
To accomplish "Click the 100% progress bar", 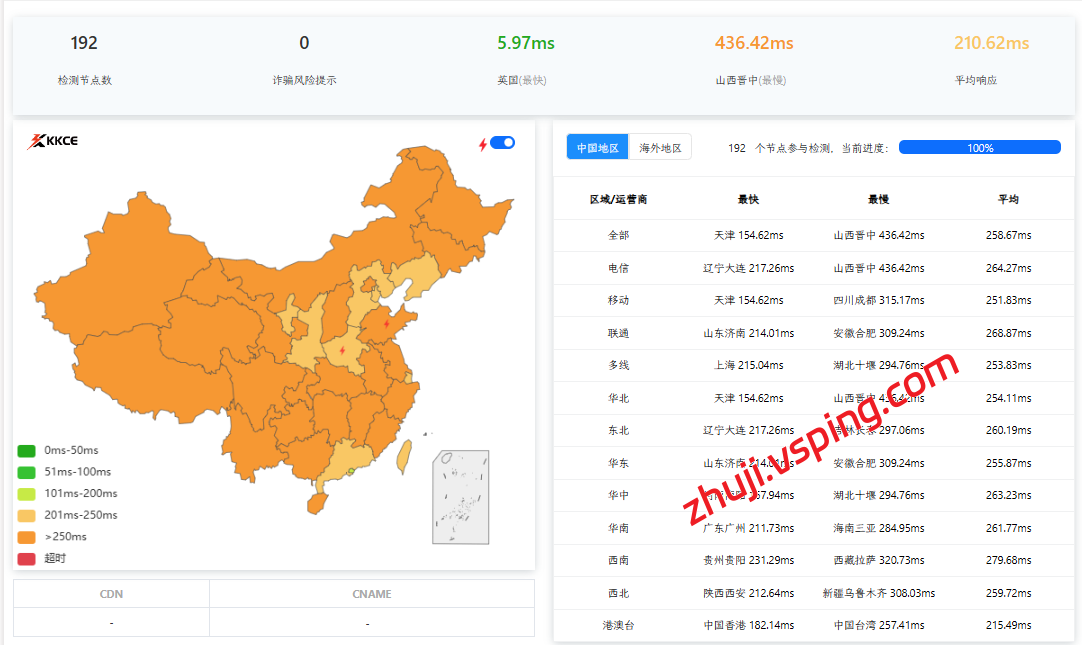I will pyautogui.click(x=979, y=148).
